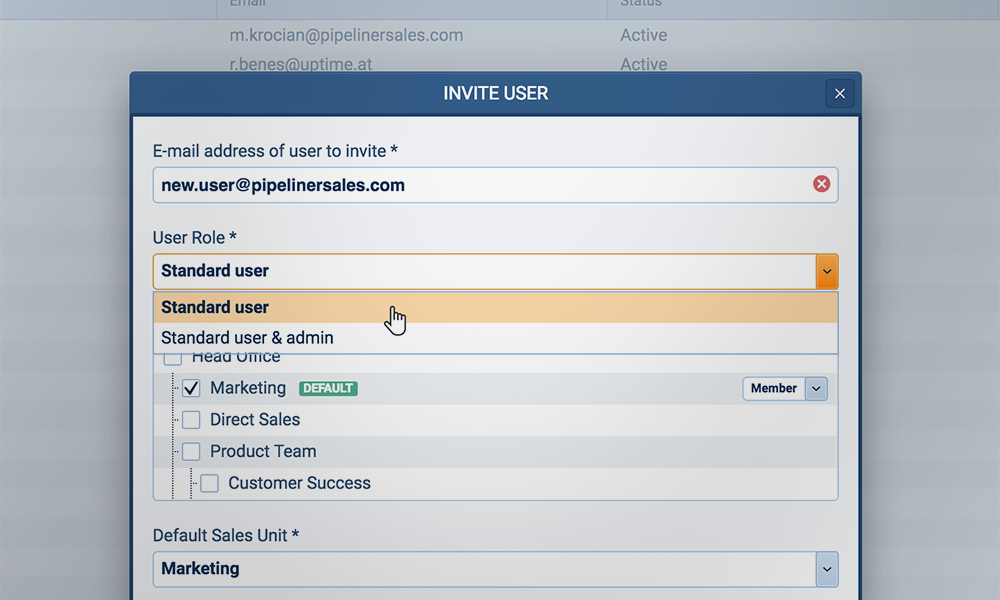Expand the Member role dropdown arrow
Image resolution: width=1000 pixels, height=600 pixels.
click(816, 388)
